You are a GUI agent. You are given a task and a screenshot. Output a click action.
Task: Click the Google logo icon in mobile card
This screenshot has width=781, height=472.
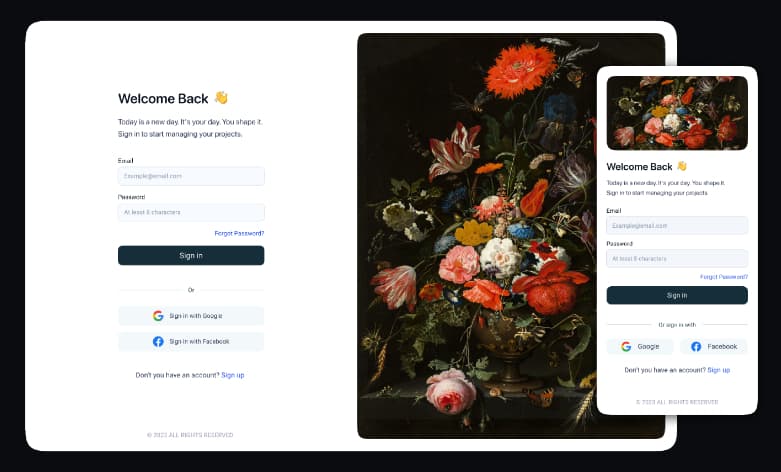click(x=626, y=347)
